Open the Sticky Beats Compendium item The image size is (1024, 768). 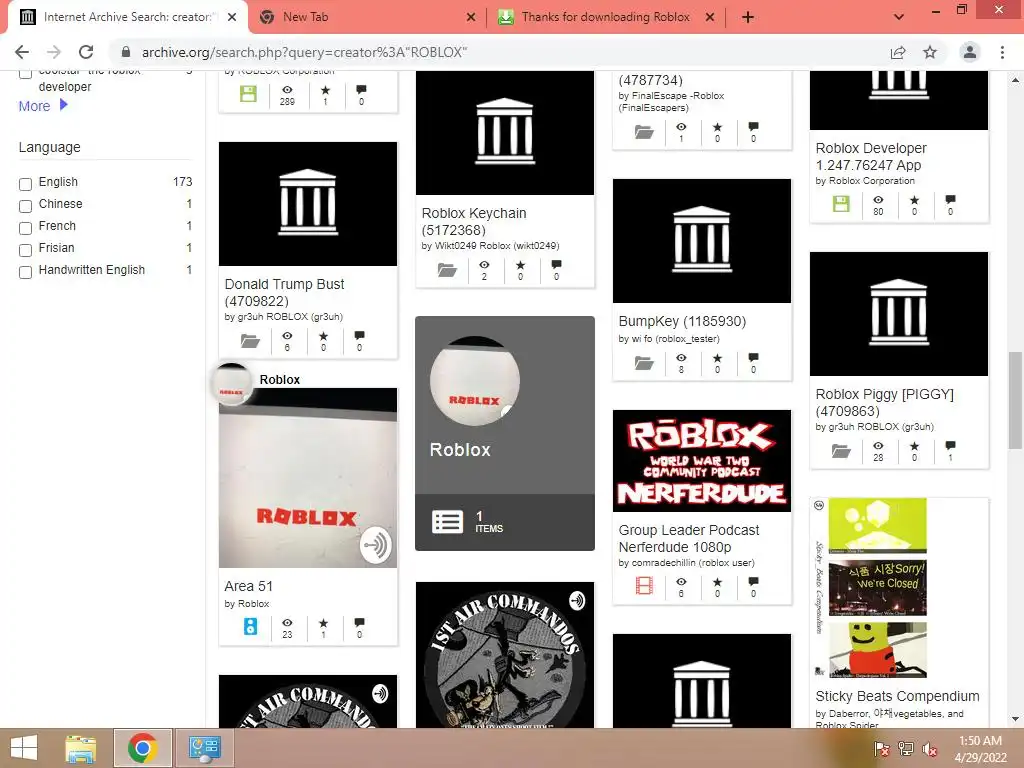[897, 696]
